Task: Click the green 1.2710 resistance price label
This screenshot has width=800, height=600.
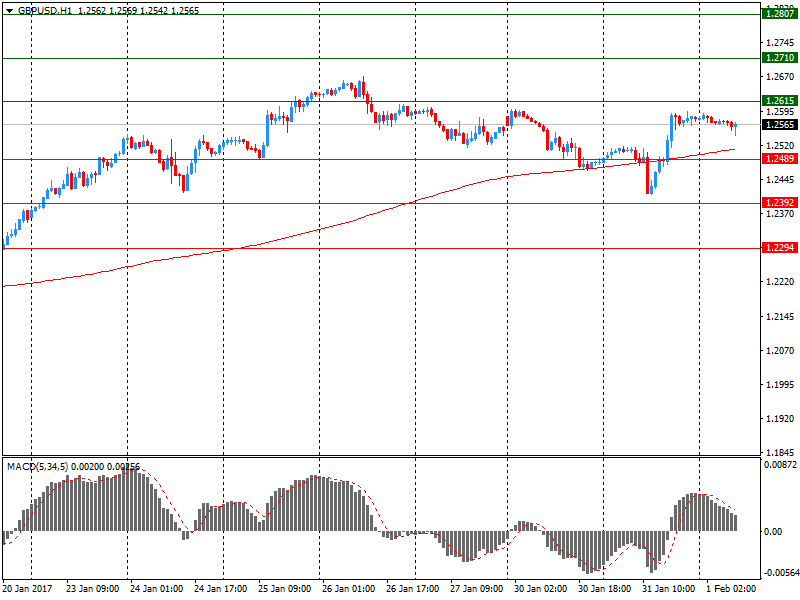Action: (780, 58)
